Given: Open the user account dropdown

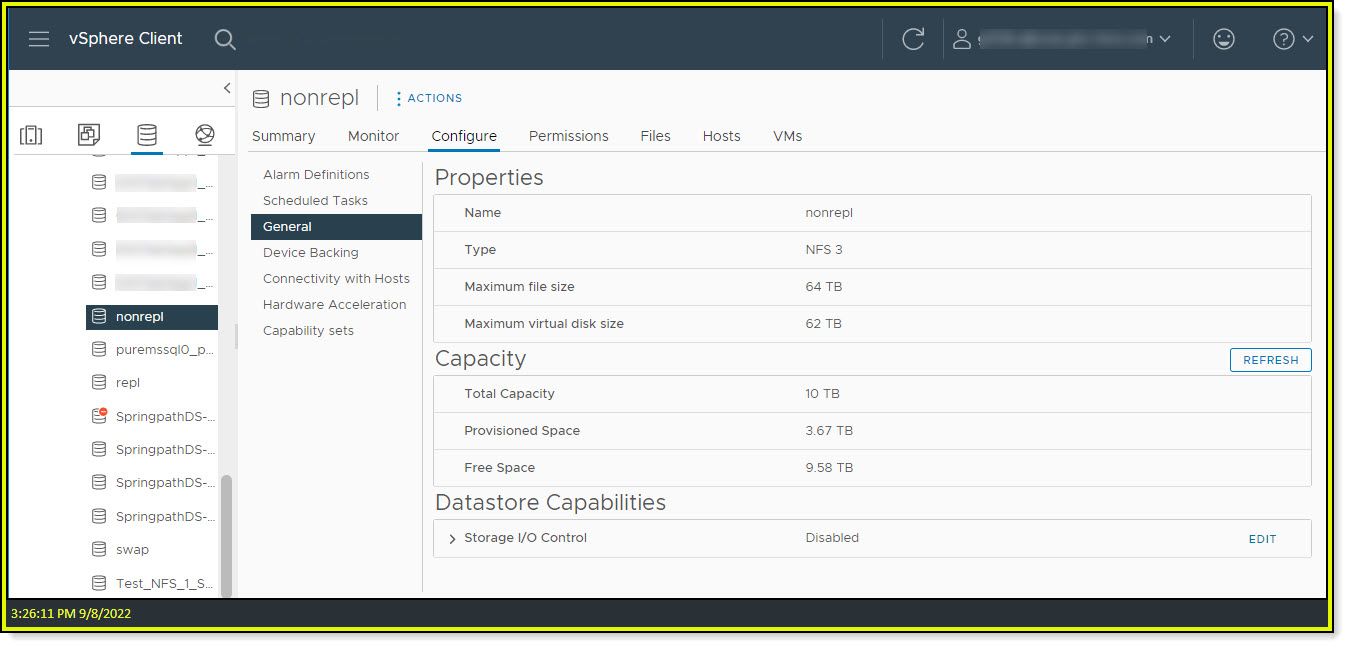Looking at the screenshot, I should [1061, 39].
